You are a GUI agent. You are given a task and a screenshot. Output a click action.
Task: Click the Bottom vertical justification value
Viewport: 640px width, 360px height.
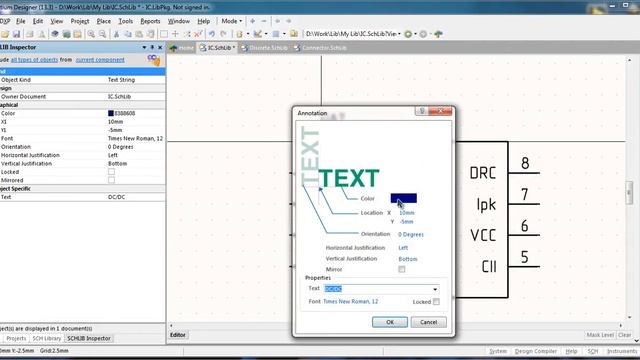pos(408,259)
